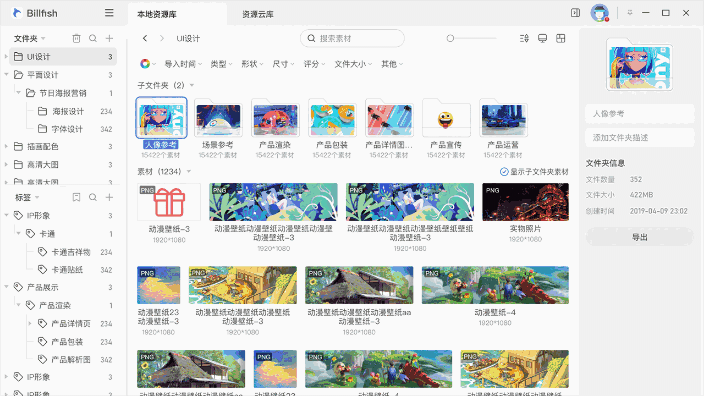The height and width of the screenshot is (396, 704).
Task: Click the 导出 button
Action: [x=639, y=237]
